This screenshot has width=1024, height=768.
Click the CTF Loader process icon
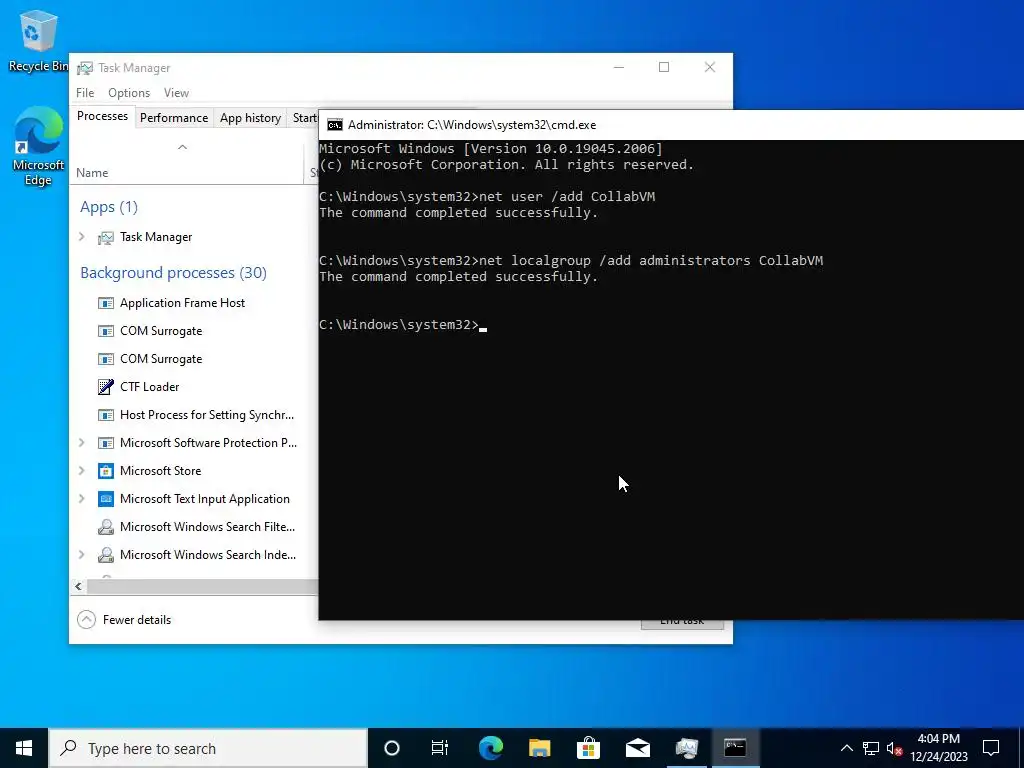click(x=106, y=387)
